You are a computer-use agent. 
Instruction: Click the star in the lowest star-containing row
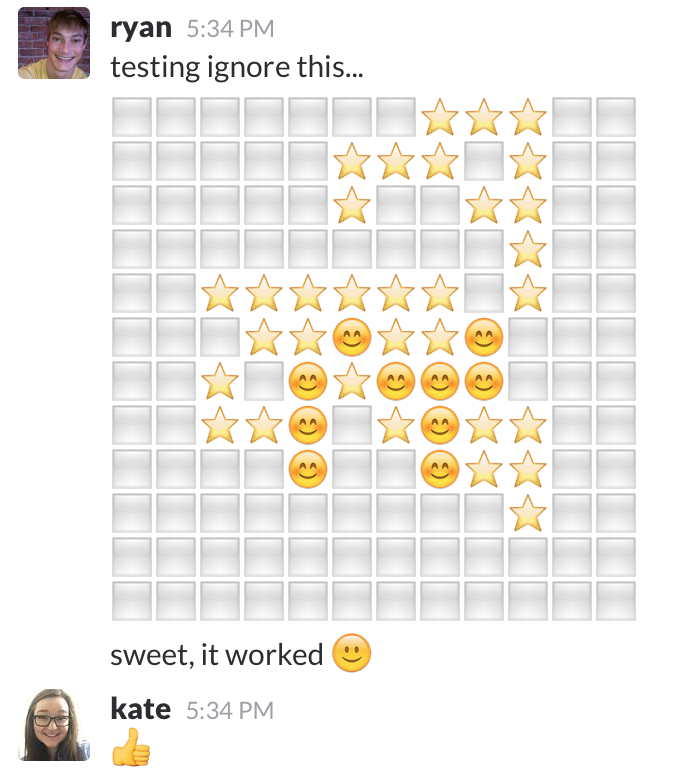point(528,513)
